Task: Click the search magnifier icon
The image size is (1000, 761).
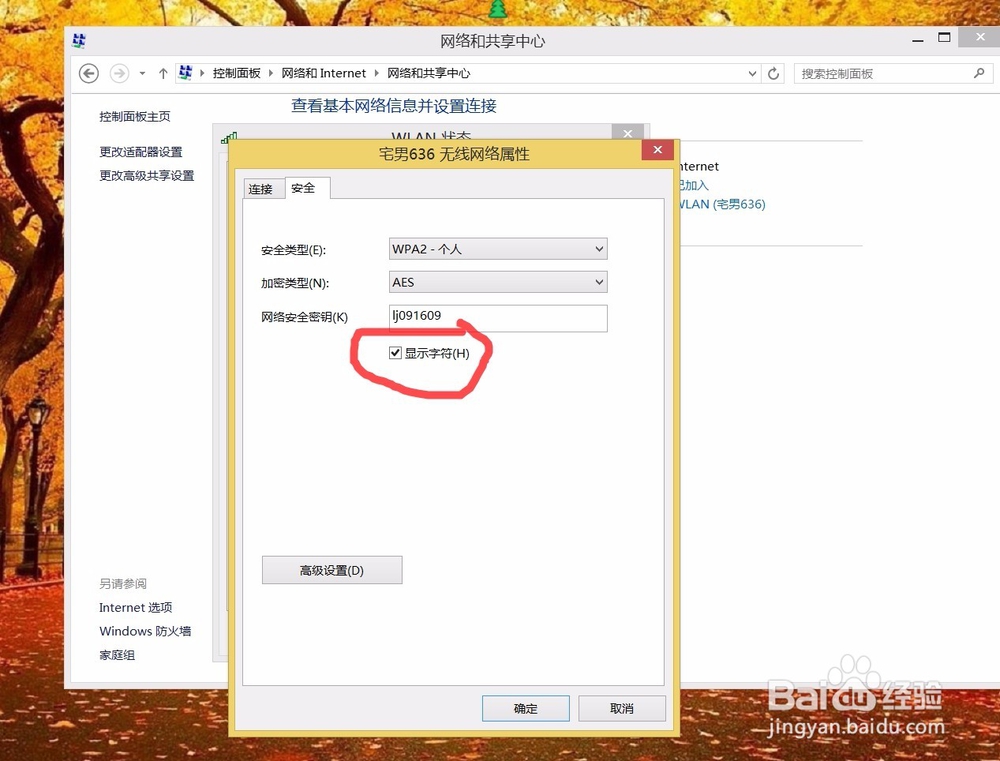Action: click(981, 73)
